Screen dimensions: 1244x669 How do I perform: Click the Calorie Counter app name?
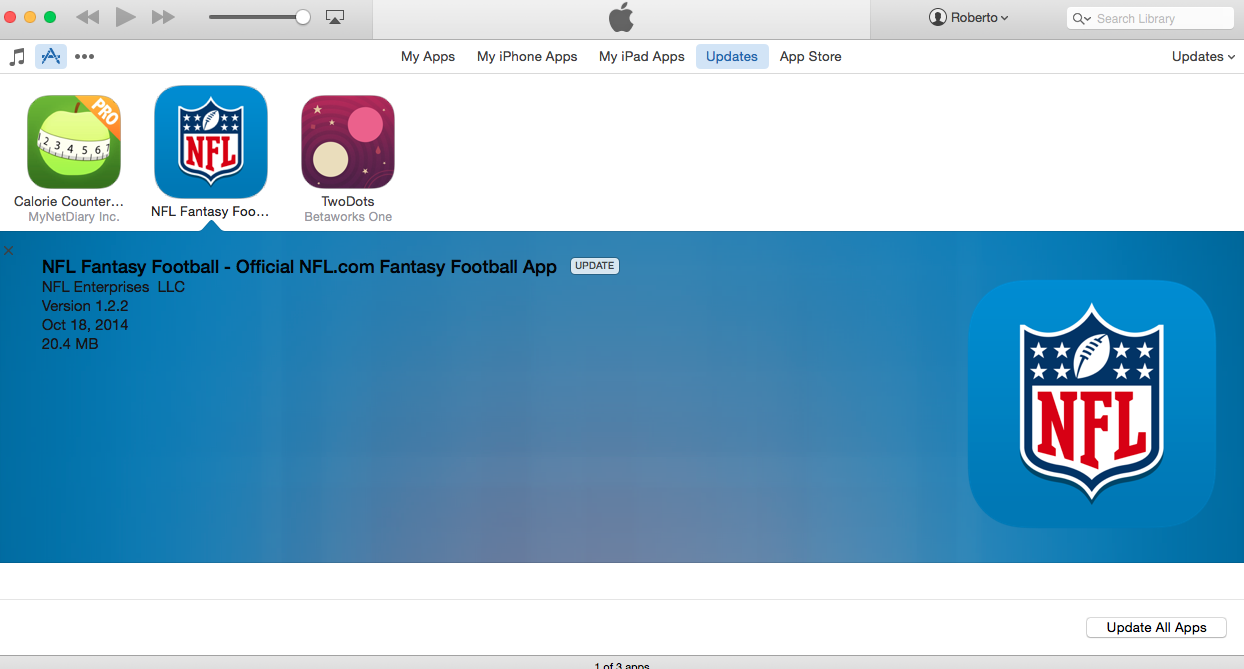[69, 201]
